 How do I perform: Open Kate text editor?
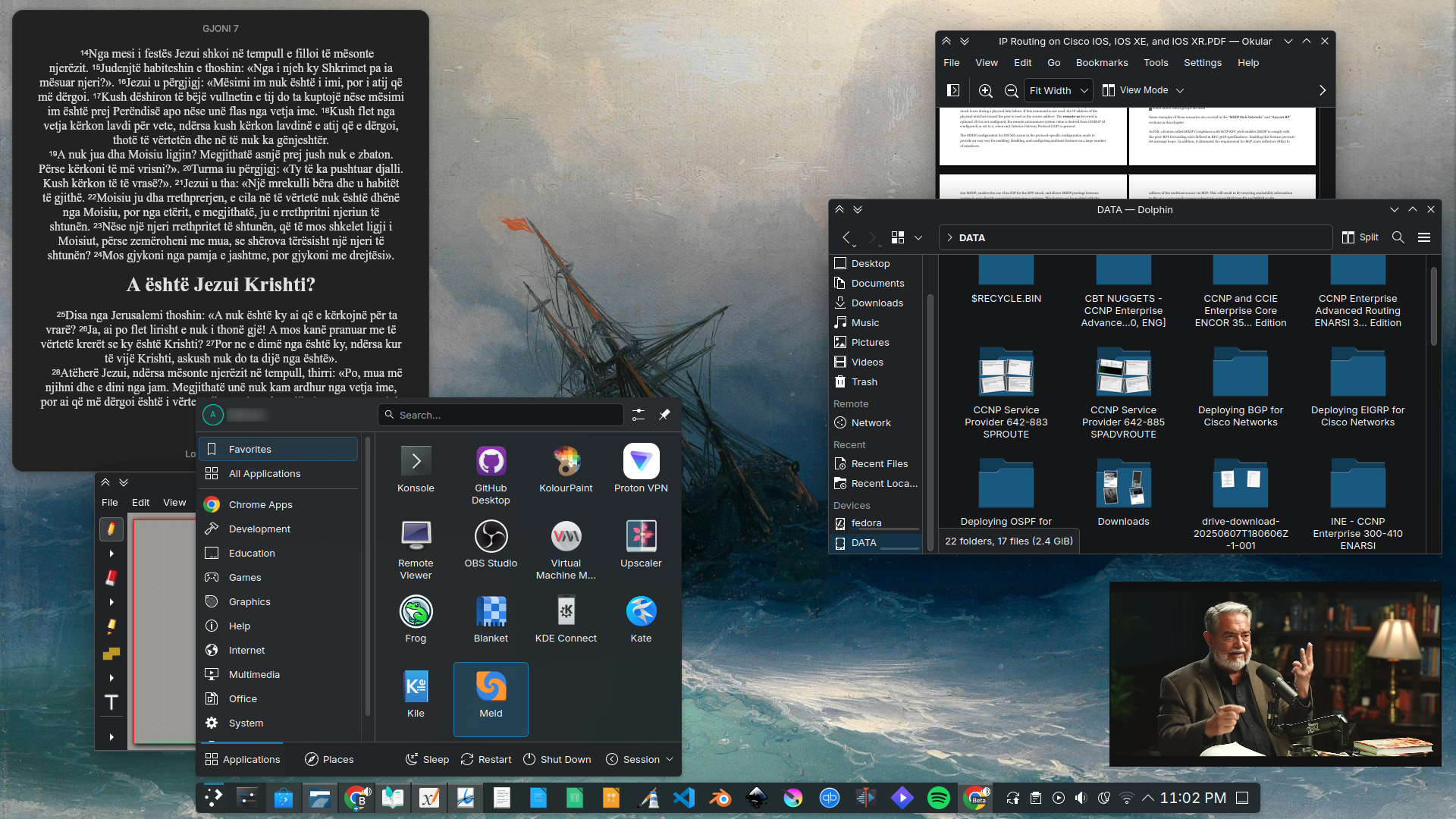click(x=641, y=620)
